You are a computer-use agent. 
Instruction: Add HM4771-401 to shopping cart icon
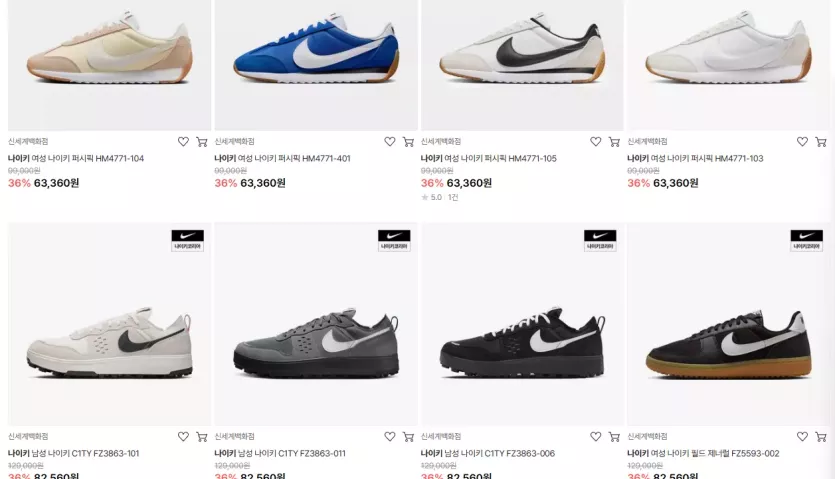tap(408, 142)
